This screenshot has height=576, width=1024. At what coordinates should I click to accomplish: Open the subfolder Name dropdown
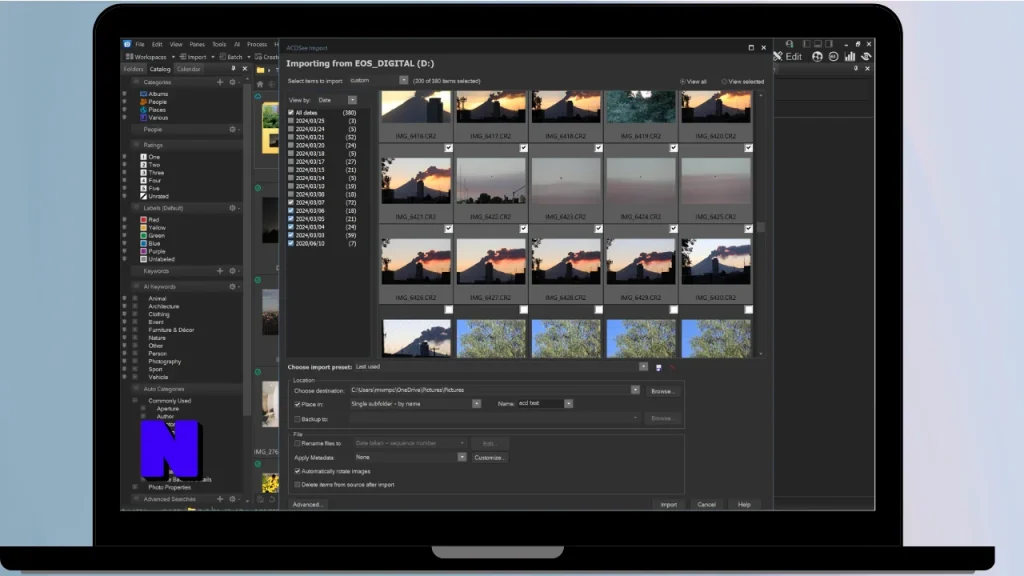pos(568,404)
